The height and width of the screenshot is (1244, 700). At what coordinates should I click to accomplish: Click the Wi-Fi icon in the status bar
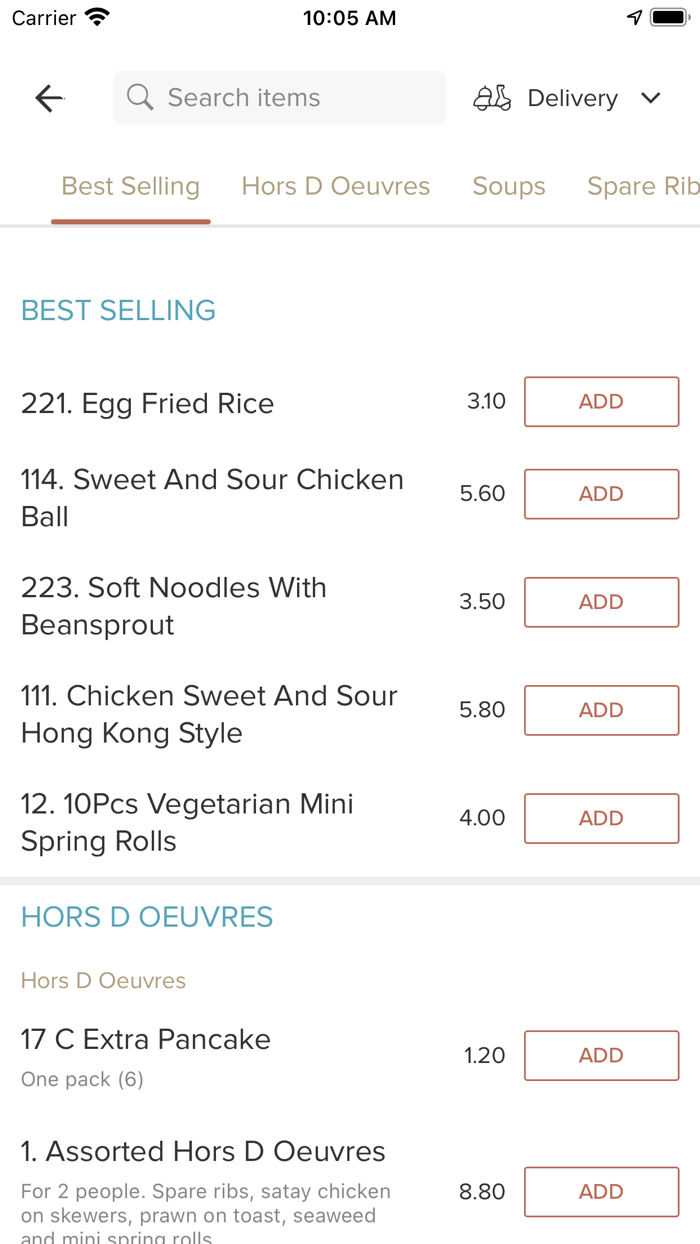pos(94,16)
